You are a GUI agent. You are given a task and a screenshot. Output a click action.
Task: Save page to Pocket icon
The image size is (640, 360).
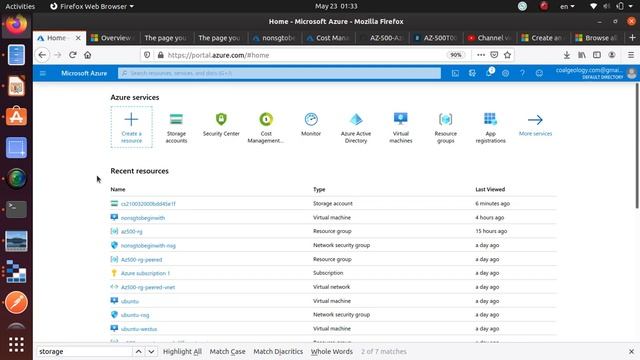(x=494, y=55)
